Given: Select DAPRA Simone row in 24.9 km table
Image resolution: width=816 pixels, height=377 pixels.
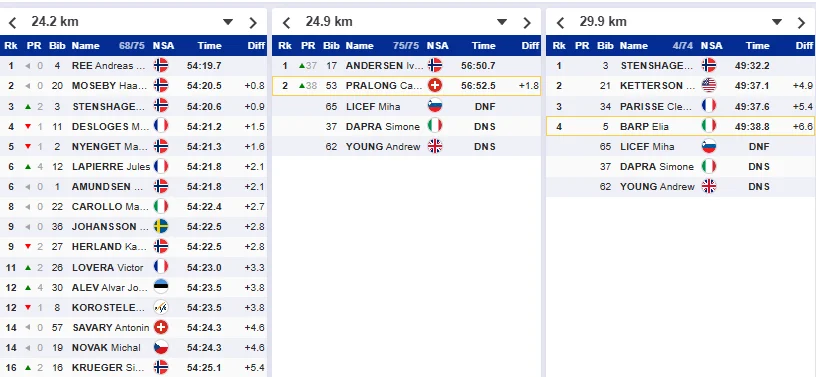Looking at the screenshot, I should pos(406,126).
